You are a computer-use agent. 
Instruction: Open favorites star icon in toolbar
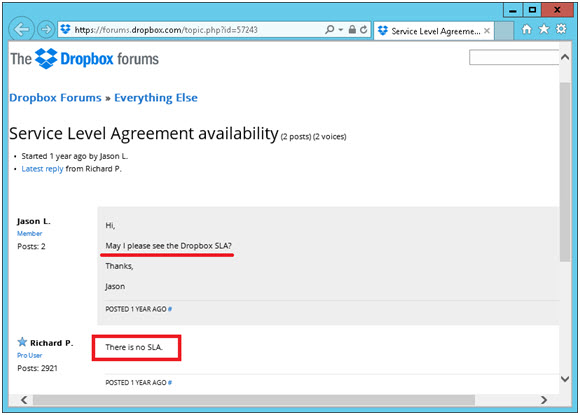(x=544, y=29)
